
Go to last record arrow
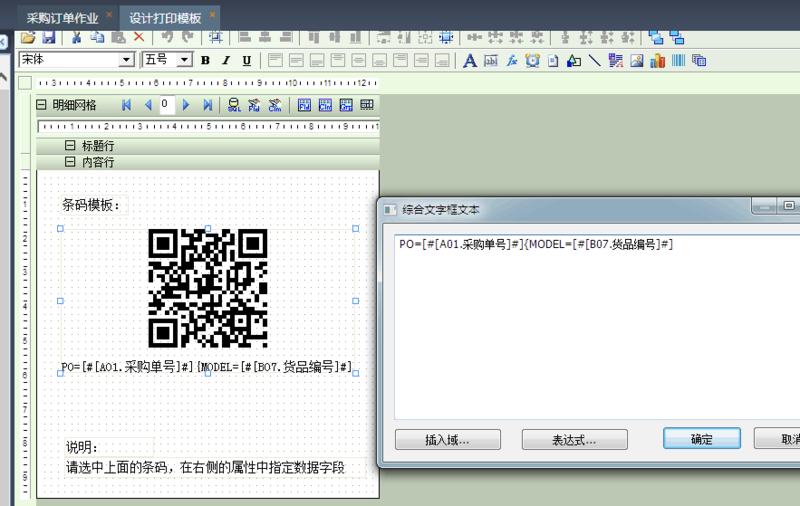pyautogui.click(x=207, y=105)
